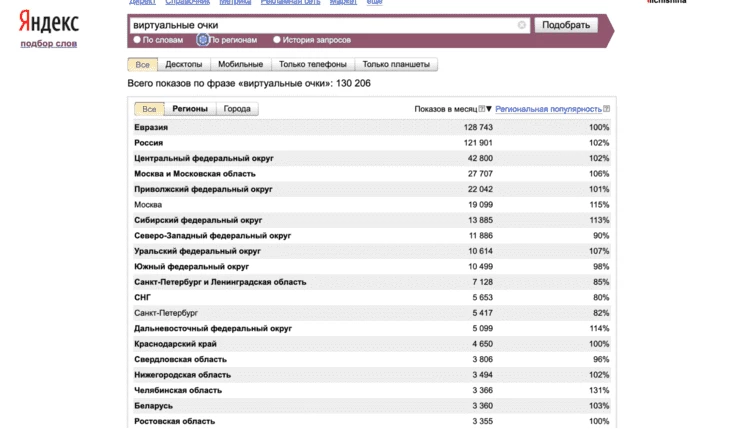Switch to the Только телефоны tab
Viewport: 730px width, 429px height.
(313, 64)
